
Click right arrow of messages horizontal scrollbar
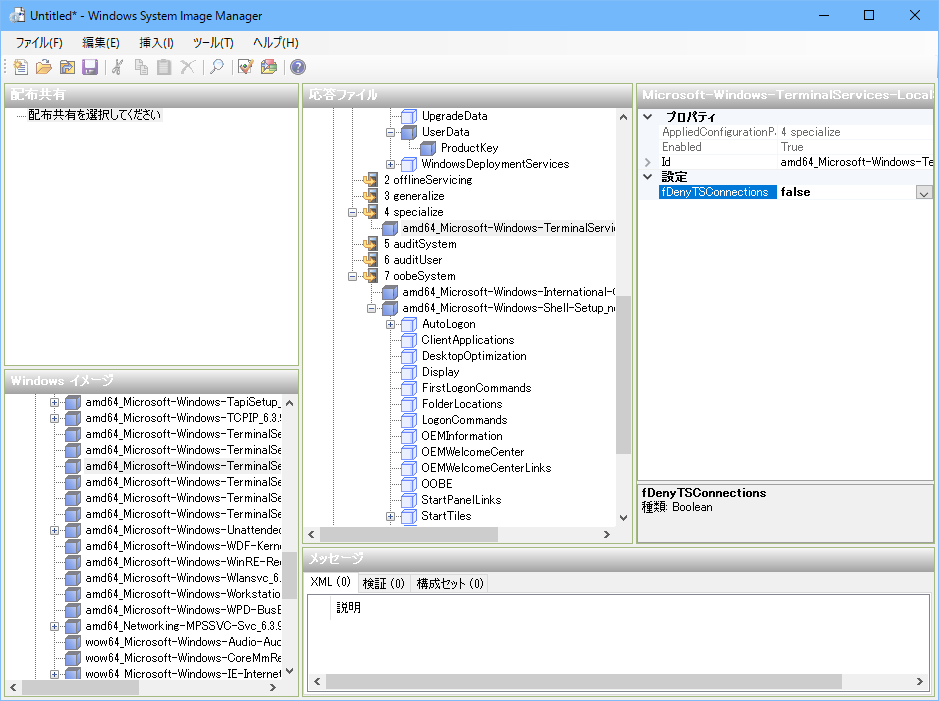pyautogui.click(x=920, y=681)
